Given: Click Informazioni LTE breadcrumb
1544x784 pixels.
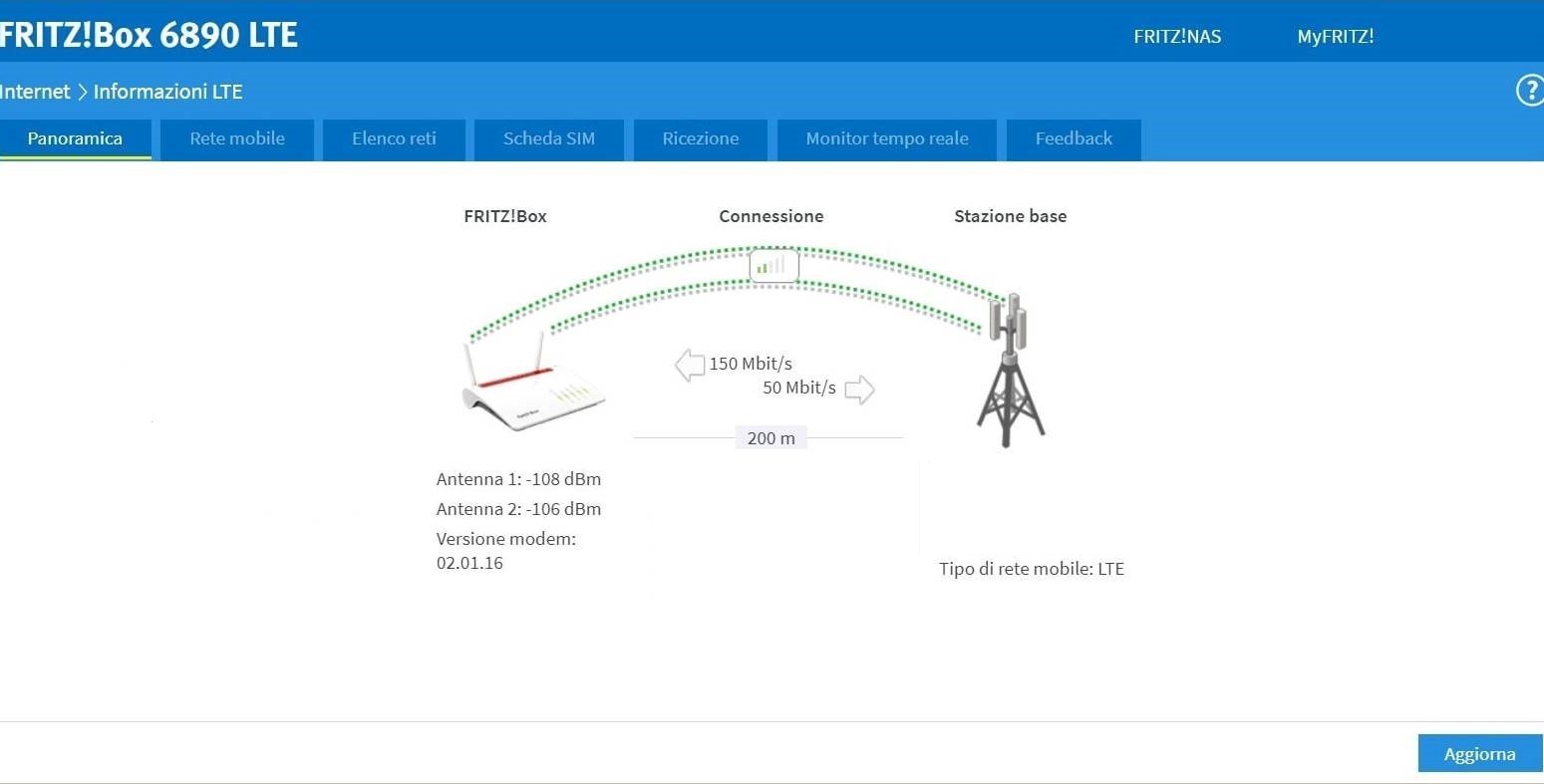Looking at the screenshot, I should (x=168, y=92).
